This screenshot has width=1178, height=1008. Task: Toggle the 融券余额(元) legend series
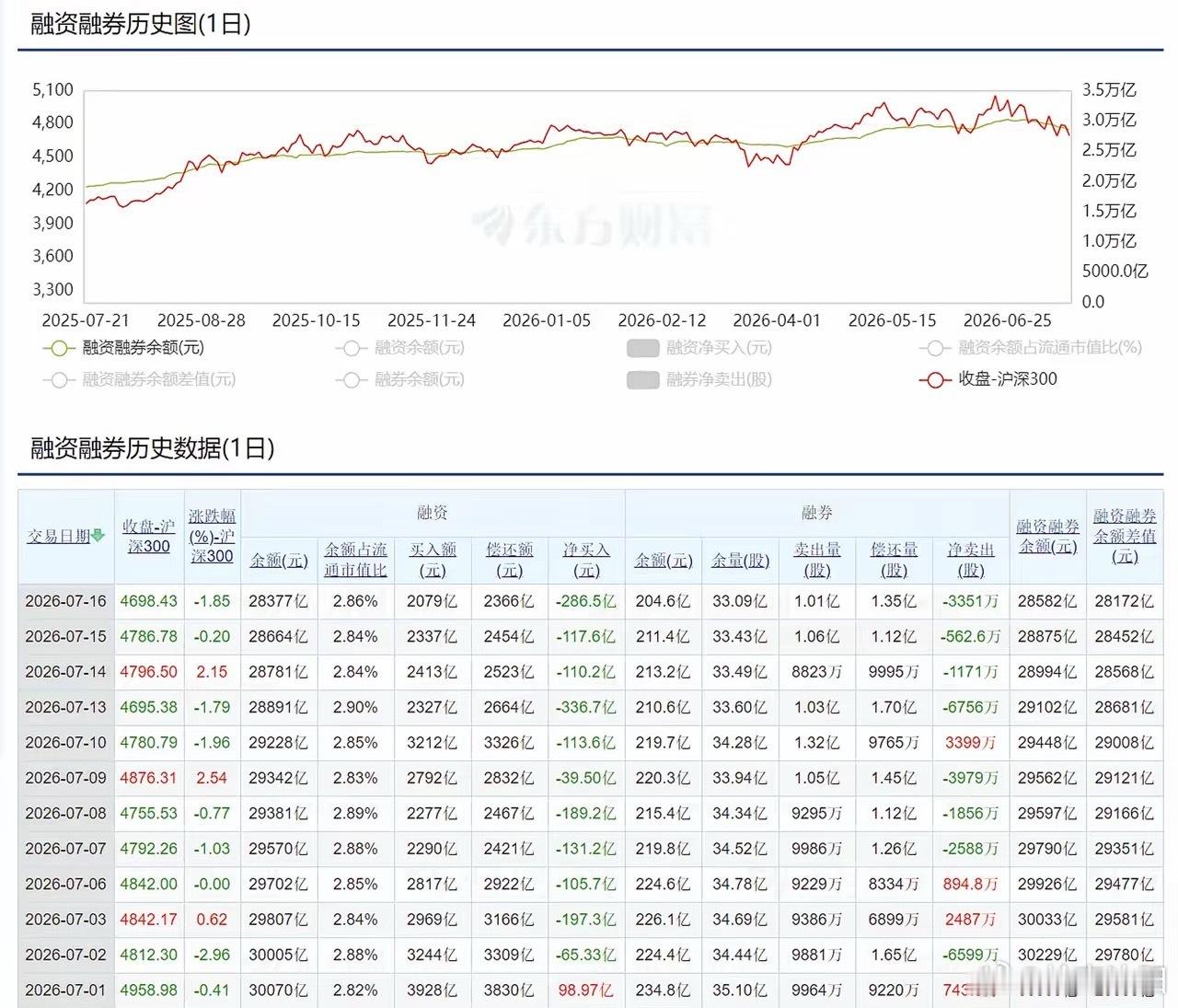tap(400, 379)
